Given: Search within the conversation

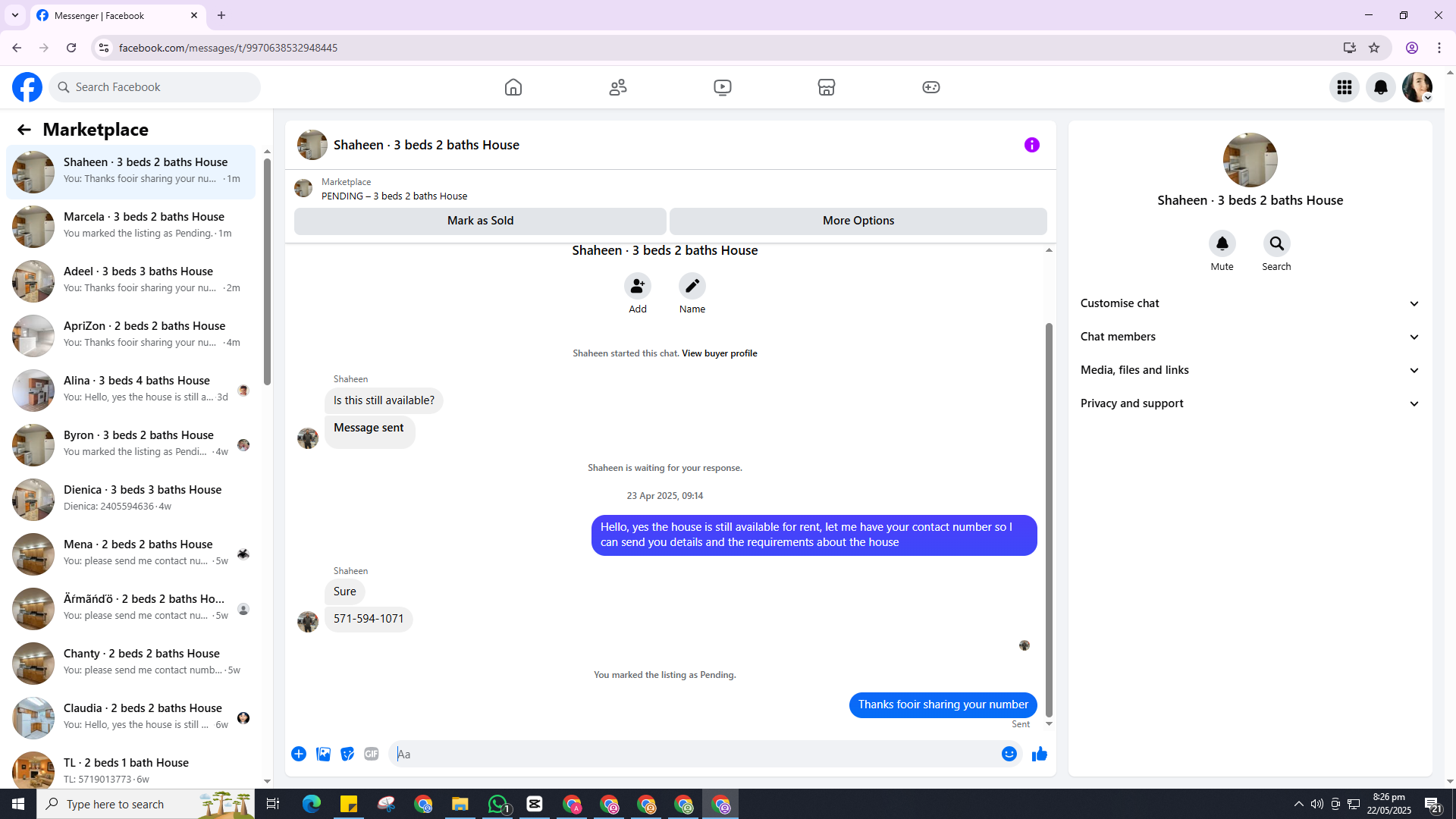Looking at the screenshot, I should coord(1277,243).
